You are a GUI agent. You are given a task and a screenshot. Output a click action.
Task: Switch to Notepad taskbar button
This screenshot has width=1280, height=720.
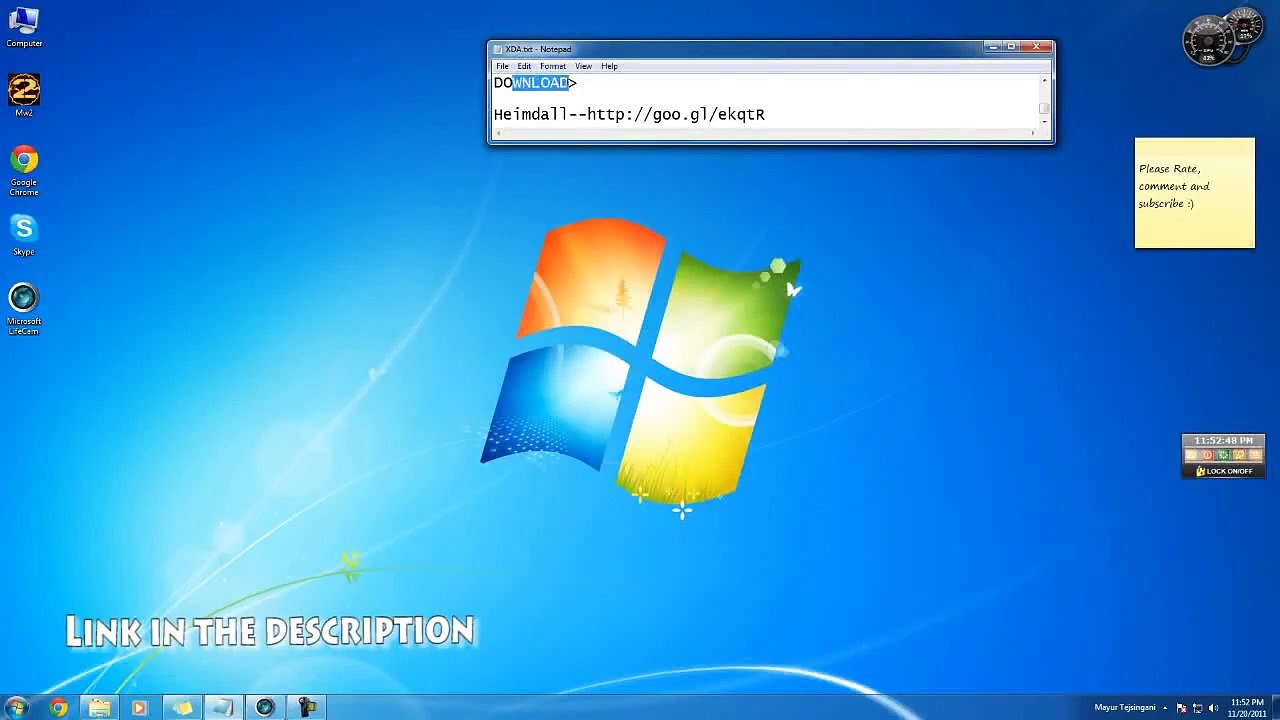(x=223, y=708)
